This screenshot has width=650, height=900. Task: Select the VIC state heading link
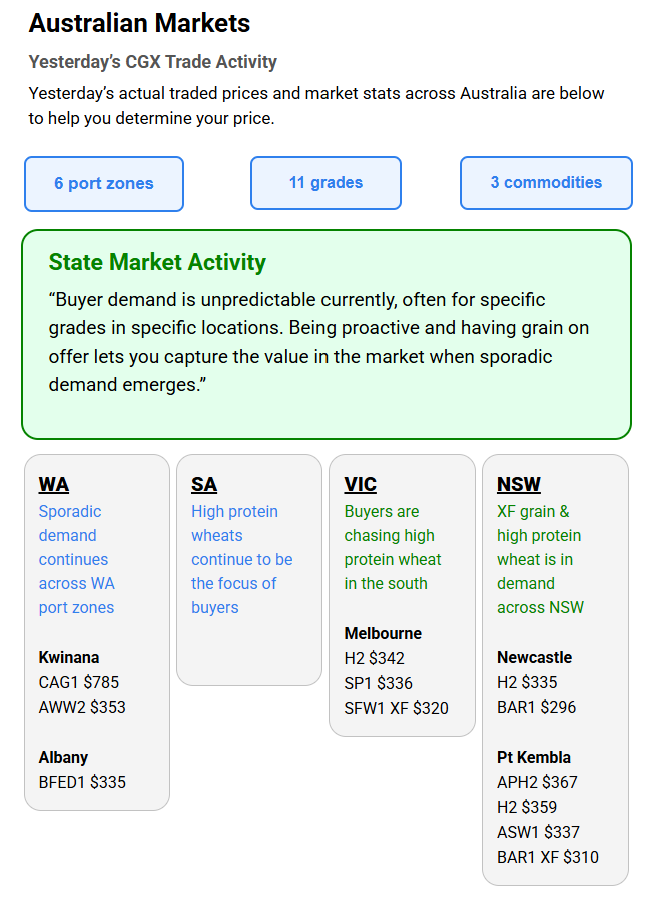(x=360, y=485)
